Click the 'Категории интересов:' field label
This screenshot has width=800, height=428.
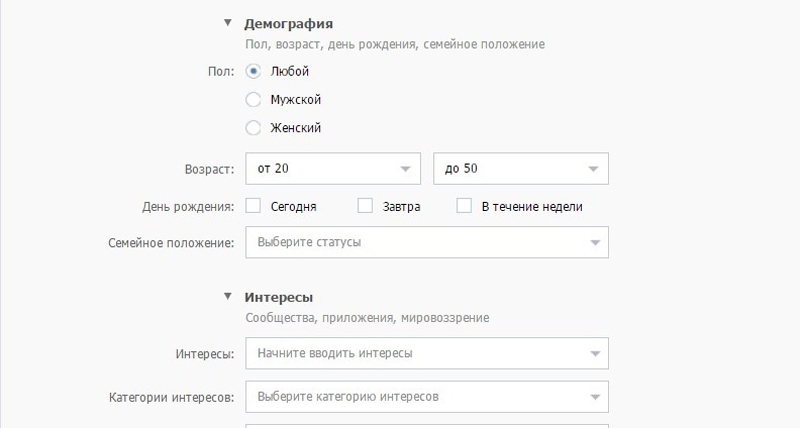click(171, 397)
